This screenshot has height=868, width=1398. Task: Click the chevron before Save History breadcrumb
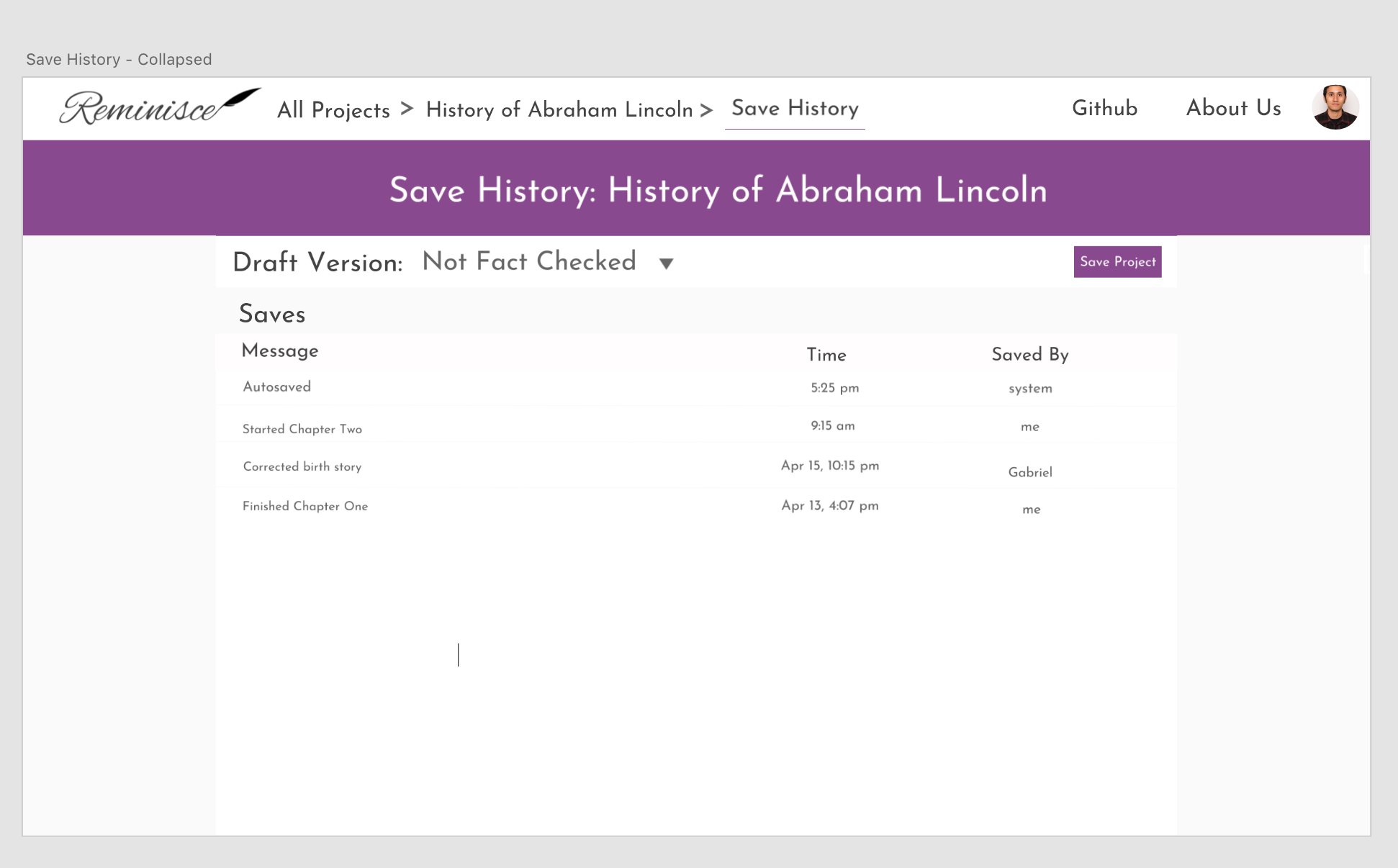click(x=707, y=108)
